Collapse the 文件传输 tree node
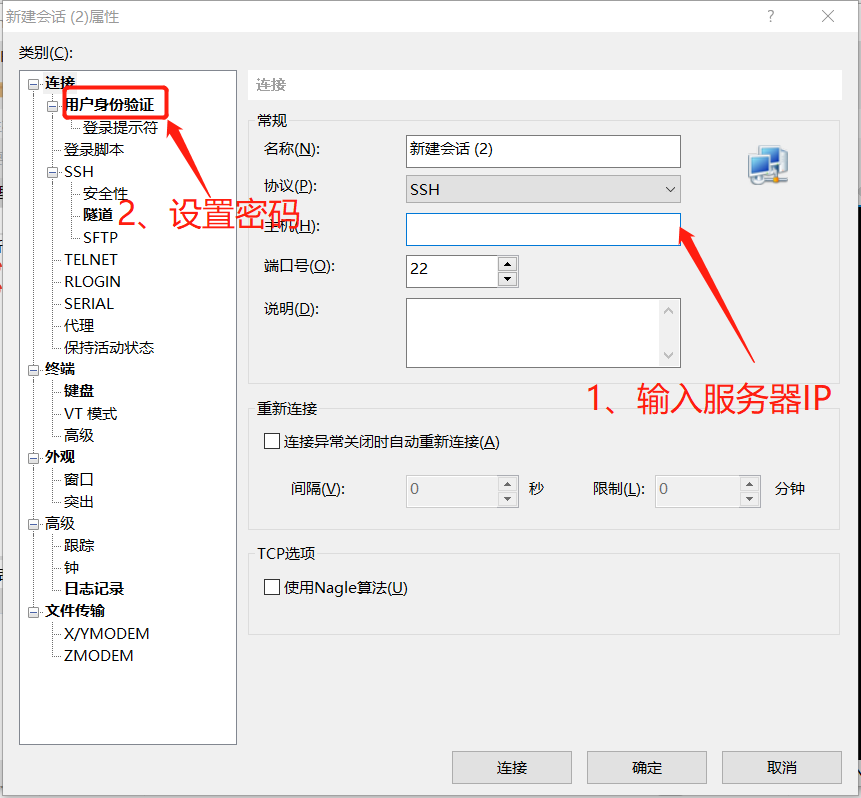Image resolution: width=861 pixels, height=798 pixels. click(33, 612)
